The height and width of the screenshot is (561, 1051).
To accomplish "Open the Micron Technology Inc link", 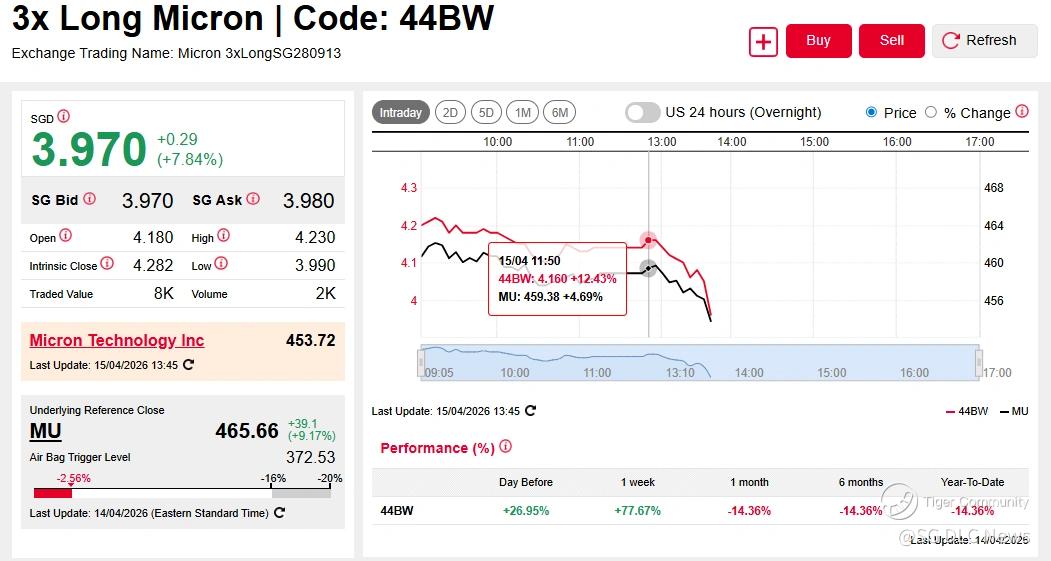I will tap(117, 341).
